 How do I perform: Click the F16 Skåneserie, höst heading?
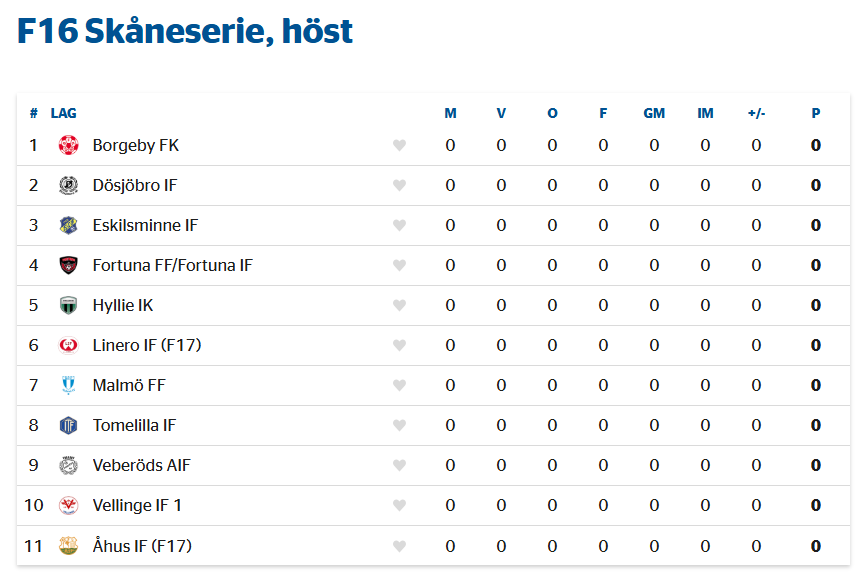click(185, 32)
